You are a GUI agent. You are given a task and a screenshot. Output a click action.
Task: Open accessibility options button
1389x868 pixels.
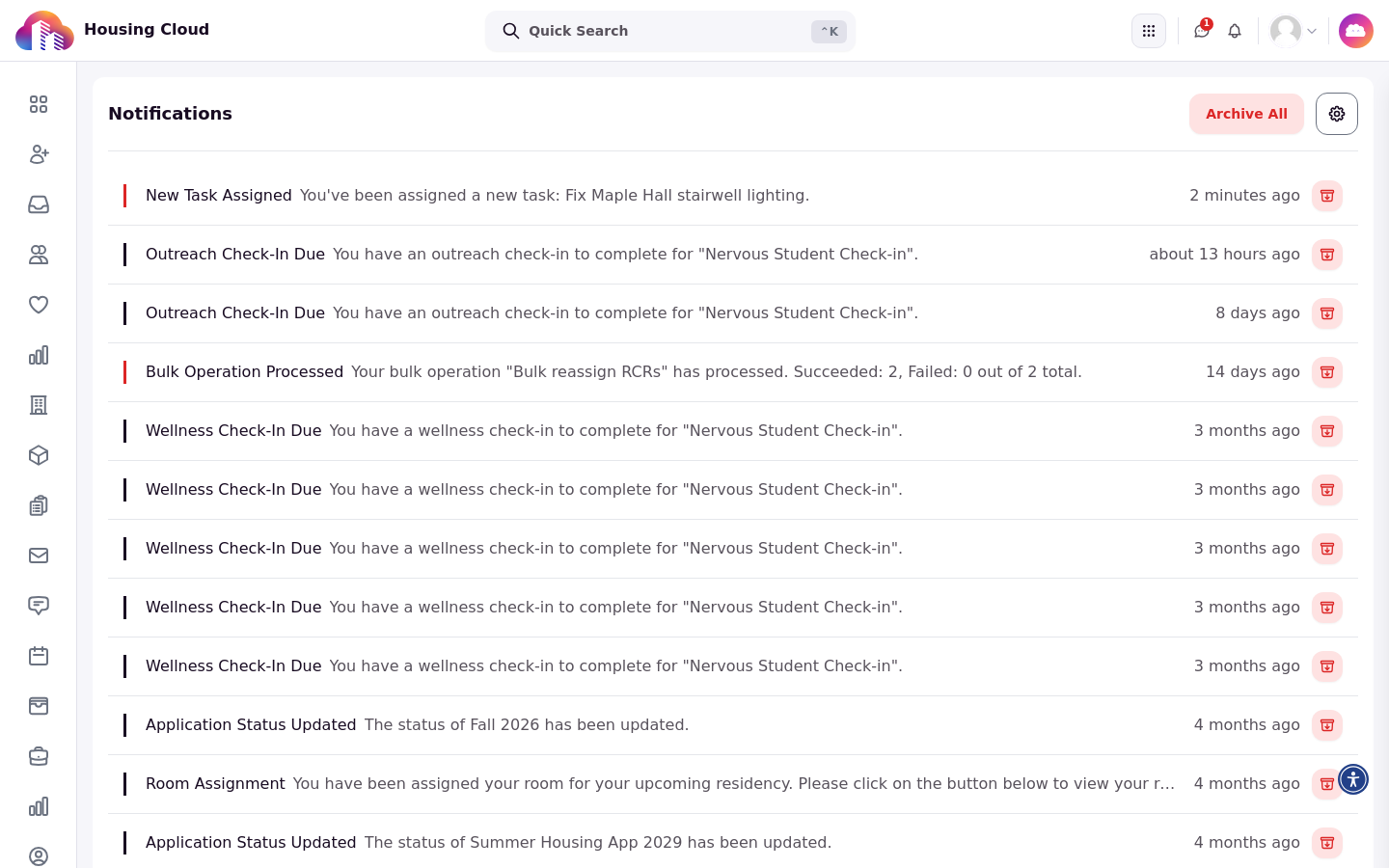(1353, 779)
